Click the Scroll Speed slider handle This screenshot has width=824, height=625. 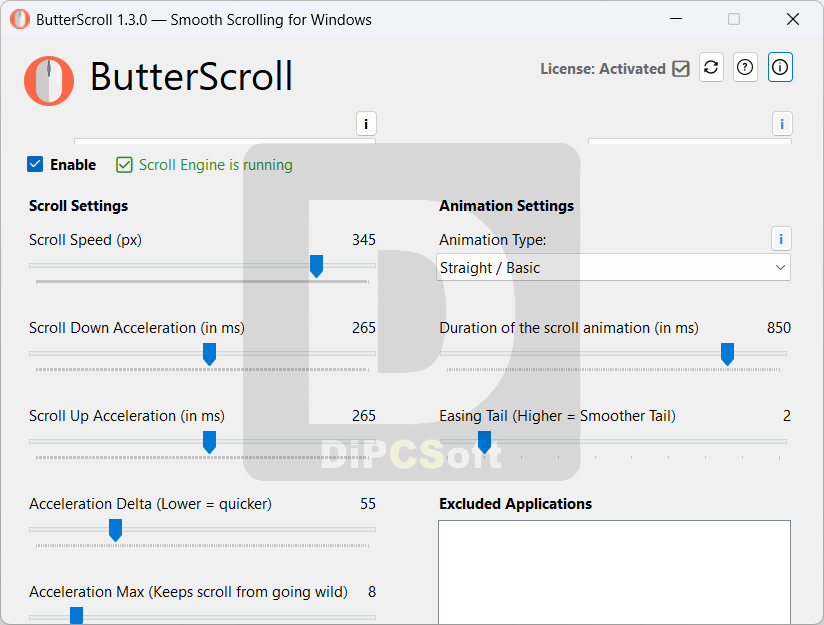coord(316,267)
